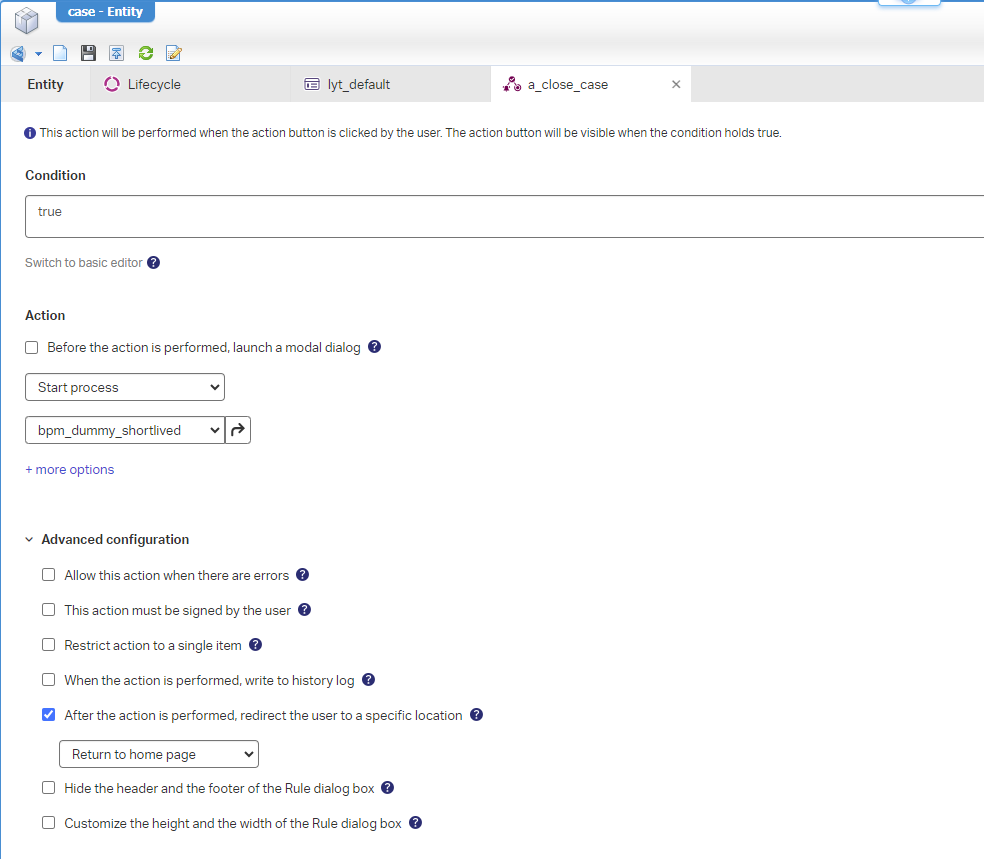This screenshot has height=859, width=984.
Task: Uncheck redirect user to specific location
Action: (x=49, y=715)
